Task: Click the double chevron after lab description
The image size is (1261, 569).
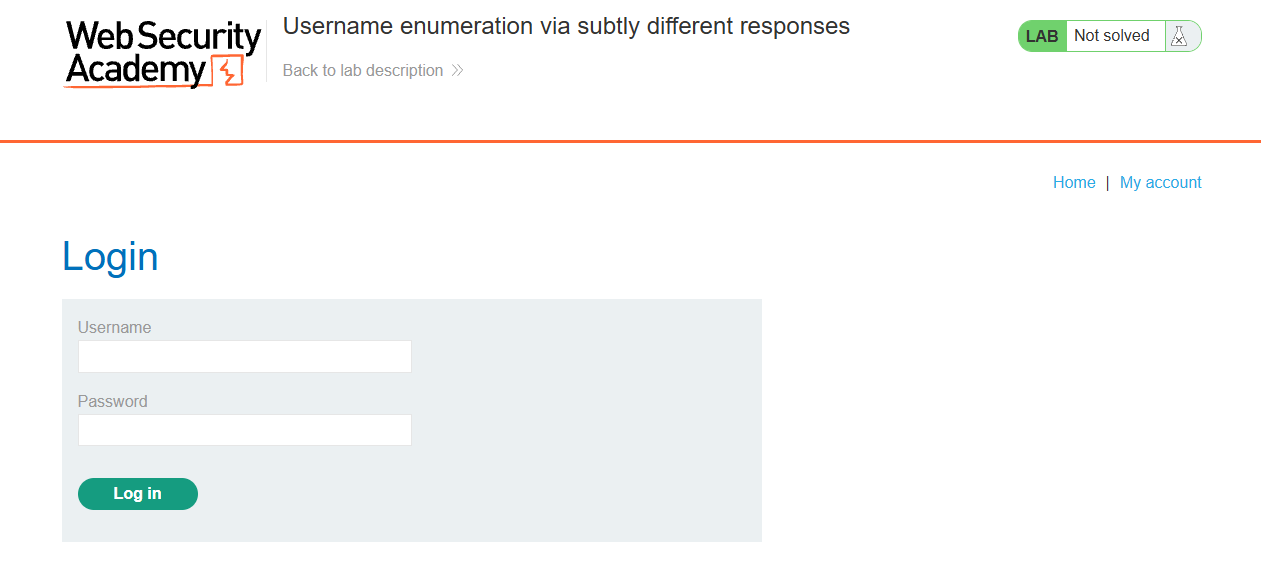Action: 457,71
